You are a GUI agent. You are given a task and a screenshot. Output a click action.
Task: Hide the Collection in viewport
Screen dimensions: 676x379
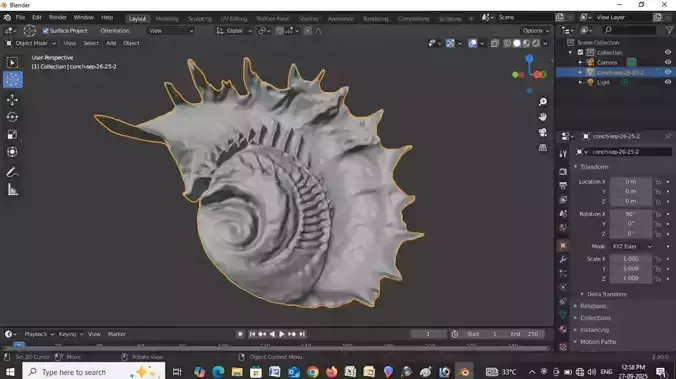[668, 52]
